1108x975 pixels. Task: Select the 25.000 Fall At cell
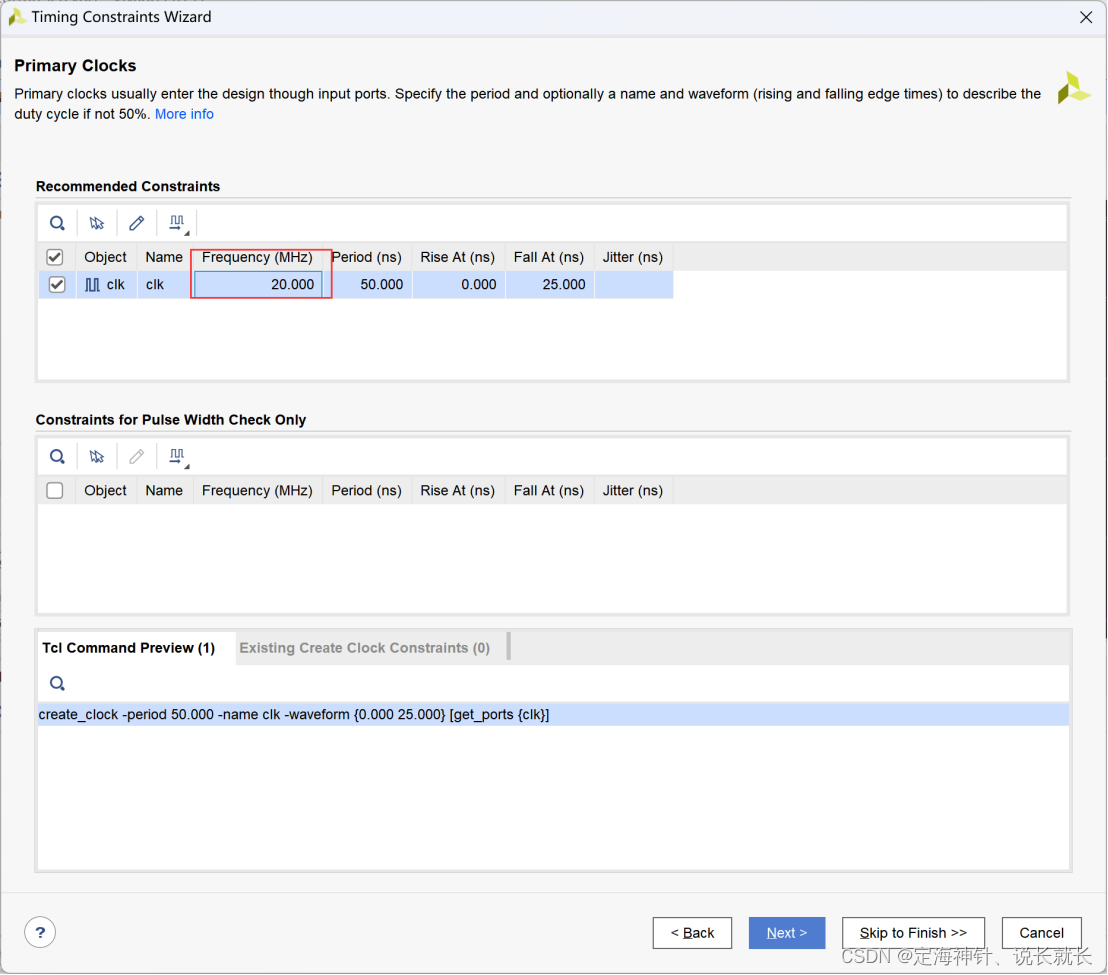(x=550, y=285)
